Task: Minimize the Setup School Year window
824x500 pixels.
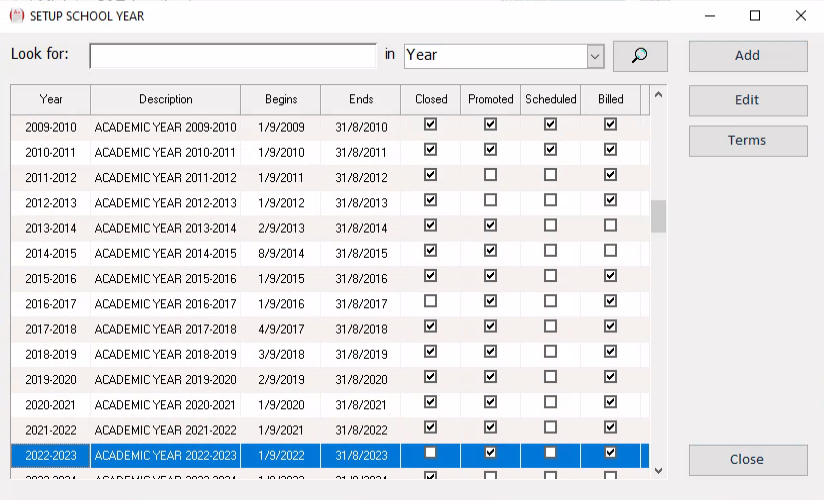Action: click(x=710, y=16)
